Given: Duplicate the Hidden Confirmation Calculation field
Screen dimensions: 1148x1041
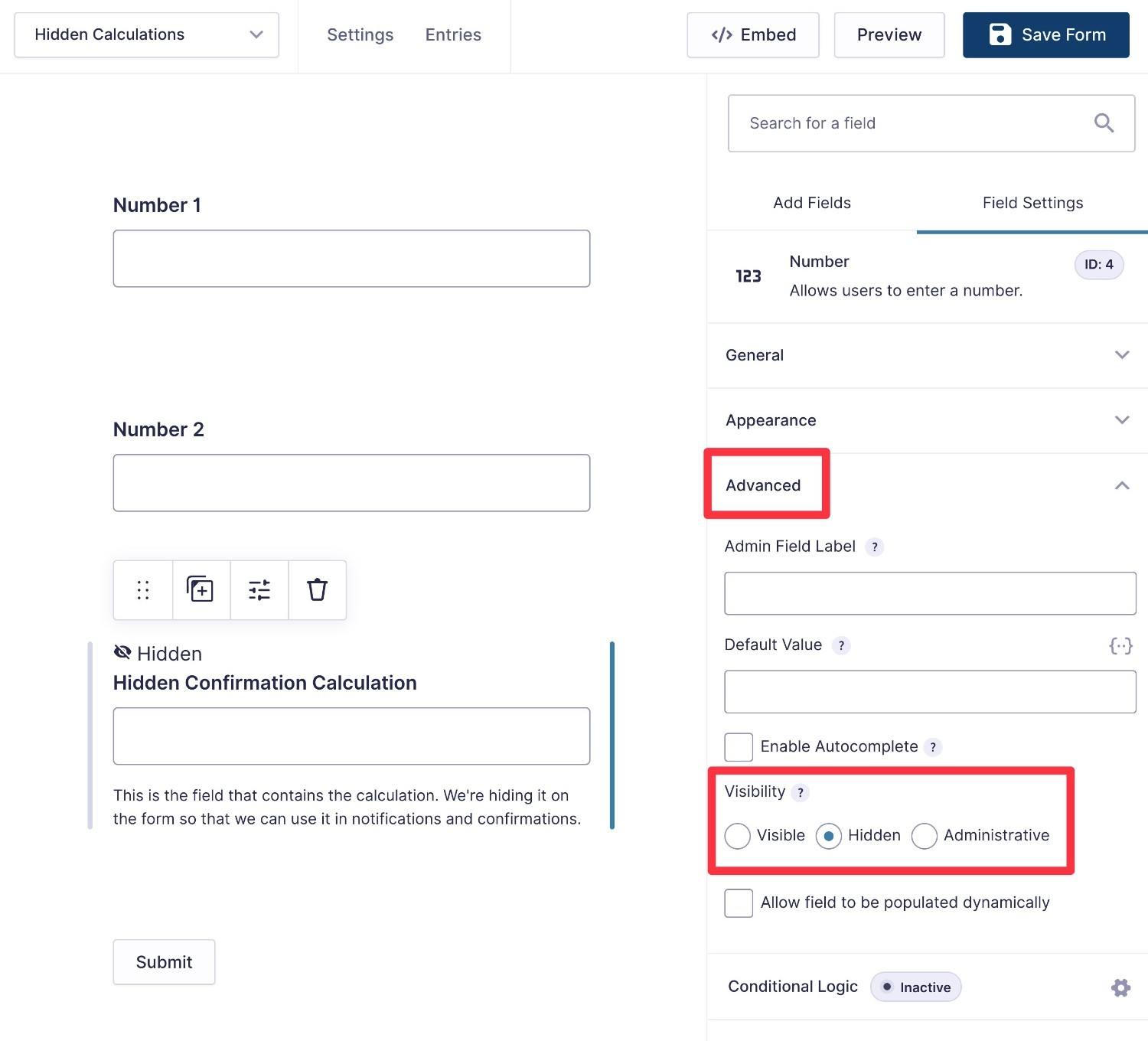Looking at the screenshot, I should pos(201,590).
